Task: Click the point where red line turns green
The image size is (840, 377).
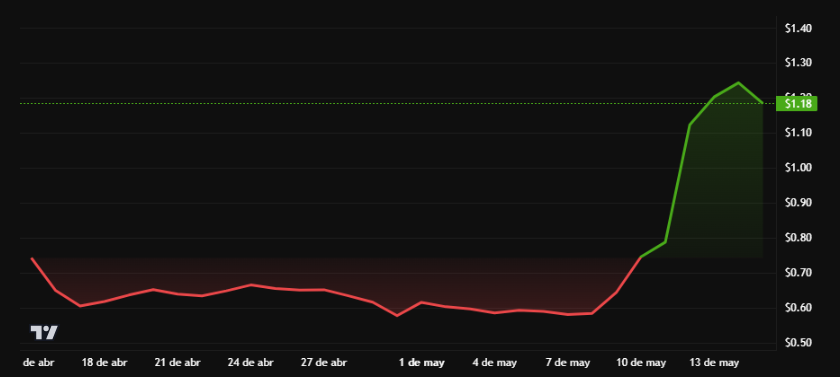Action: 641,258
